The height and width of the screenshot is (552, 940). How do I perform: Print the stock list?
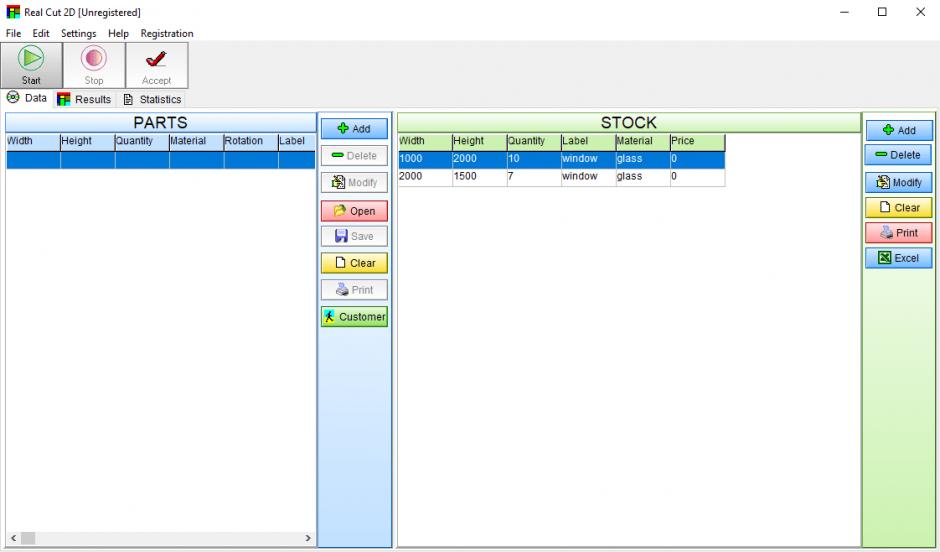898,233
